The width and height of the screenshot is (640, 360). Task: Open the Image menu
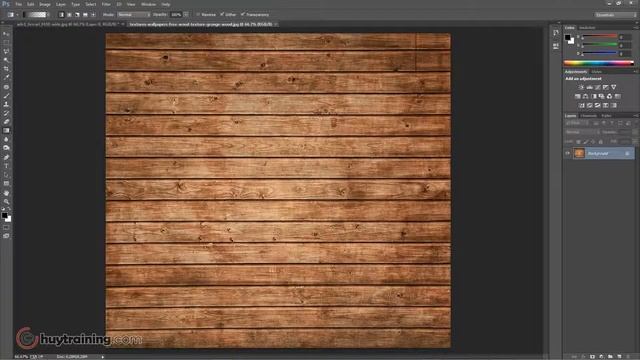(x=45, y=4)
